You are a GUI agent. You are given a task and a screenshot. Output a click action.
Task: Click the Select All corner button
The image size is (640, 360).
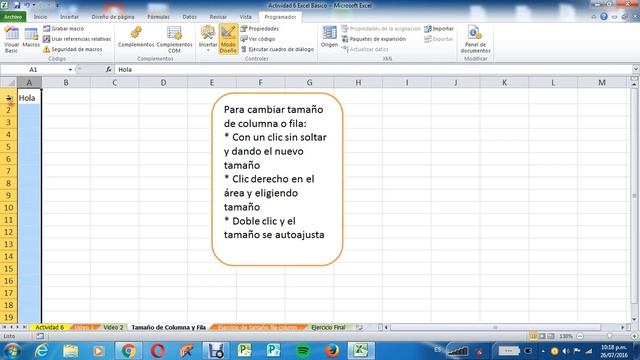[x=9, y=82]
